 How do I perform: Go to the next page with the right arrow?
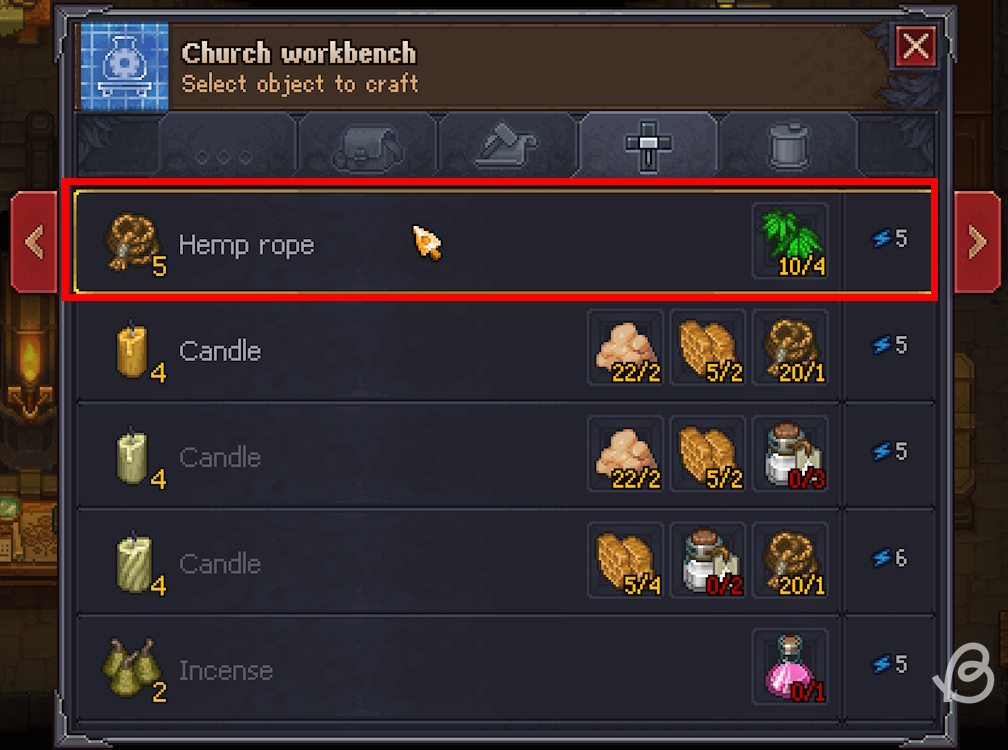(975, 240)
